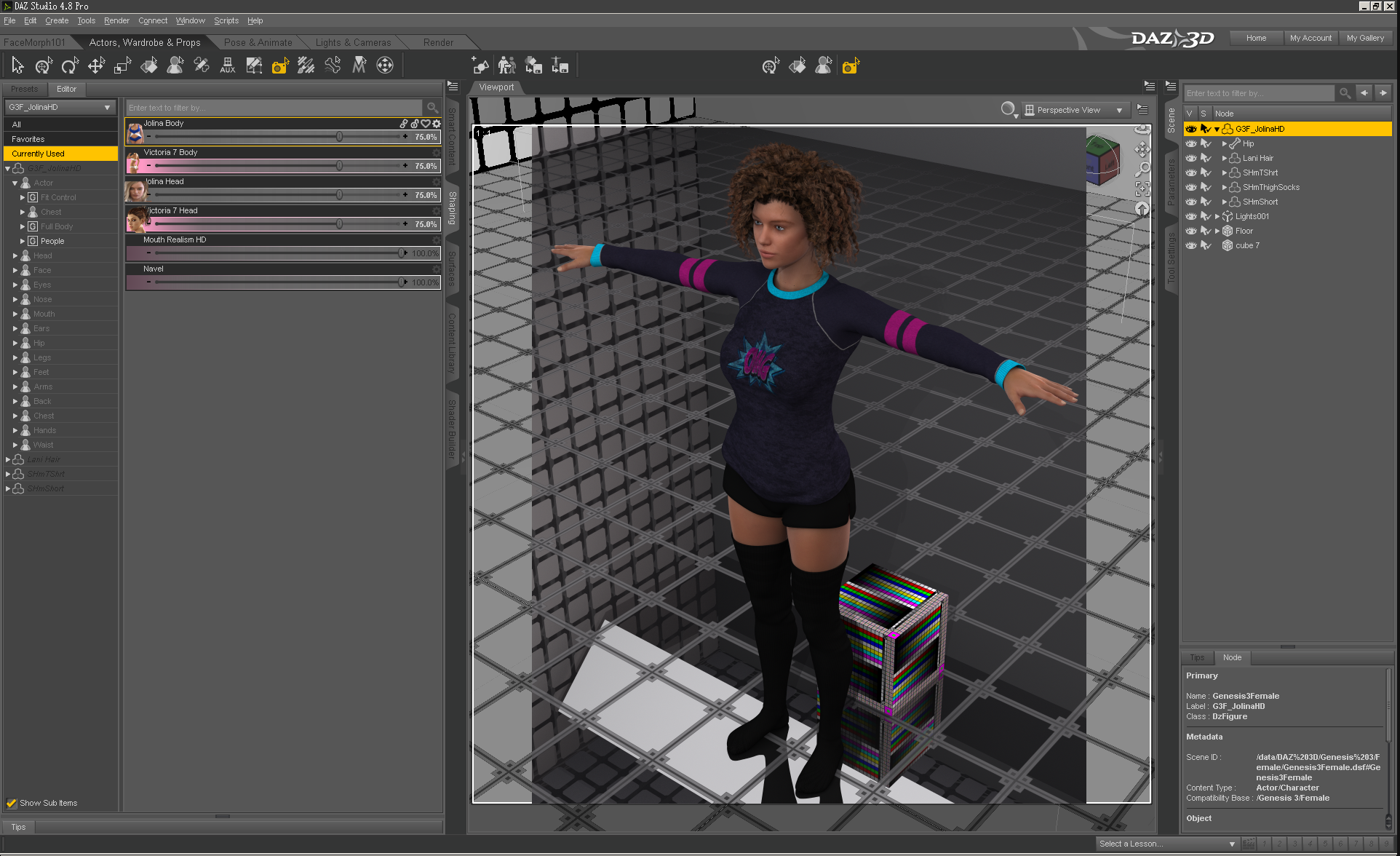Hide the Lani Hair node visibility
Screen dimensions: 1400x856
[1191, 158]
